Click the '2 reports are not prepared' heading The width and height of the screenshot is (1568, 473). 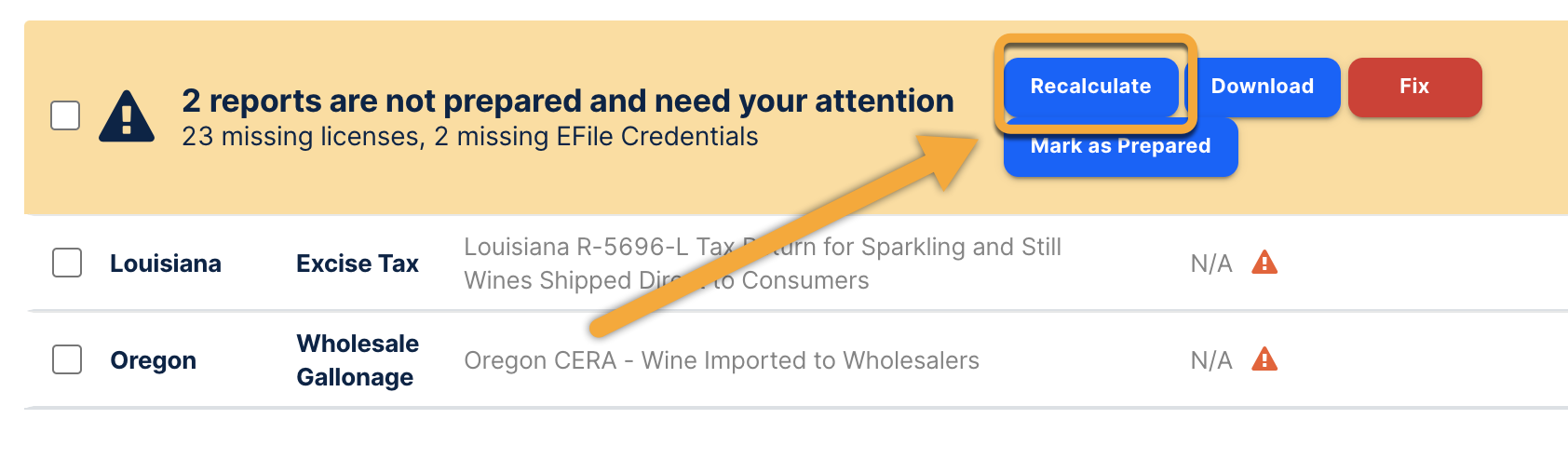567,101
